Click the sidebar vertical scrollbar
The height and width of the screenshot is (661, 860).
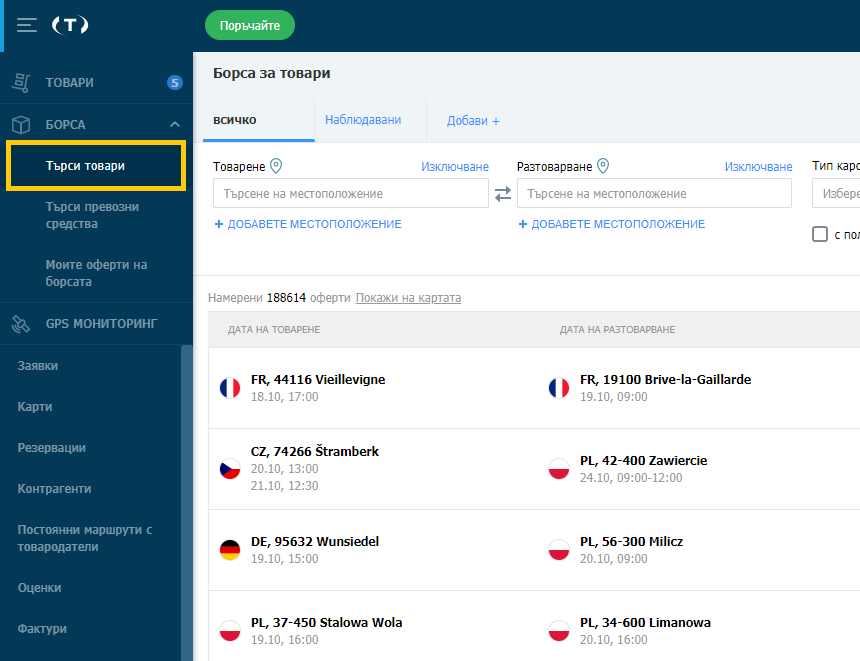tap(187, 502)
